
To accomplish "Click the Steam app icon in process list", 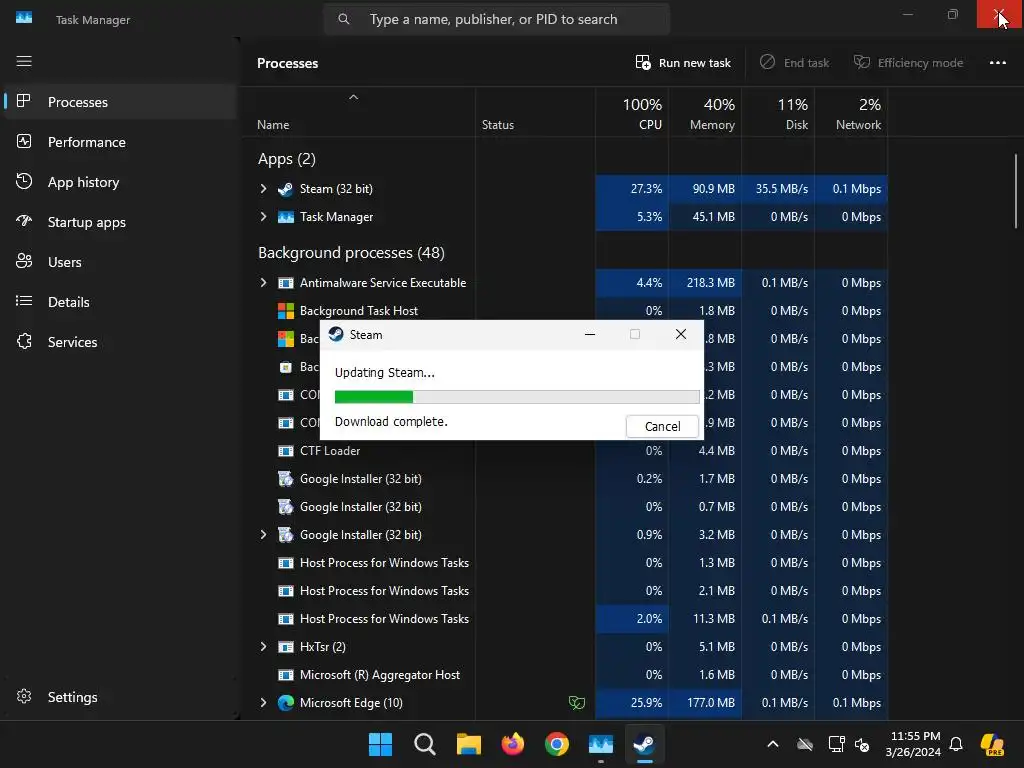I will (285, 189).
